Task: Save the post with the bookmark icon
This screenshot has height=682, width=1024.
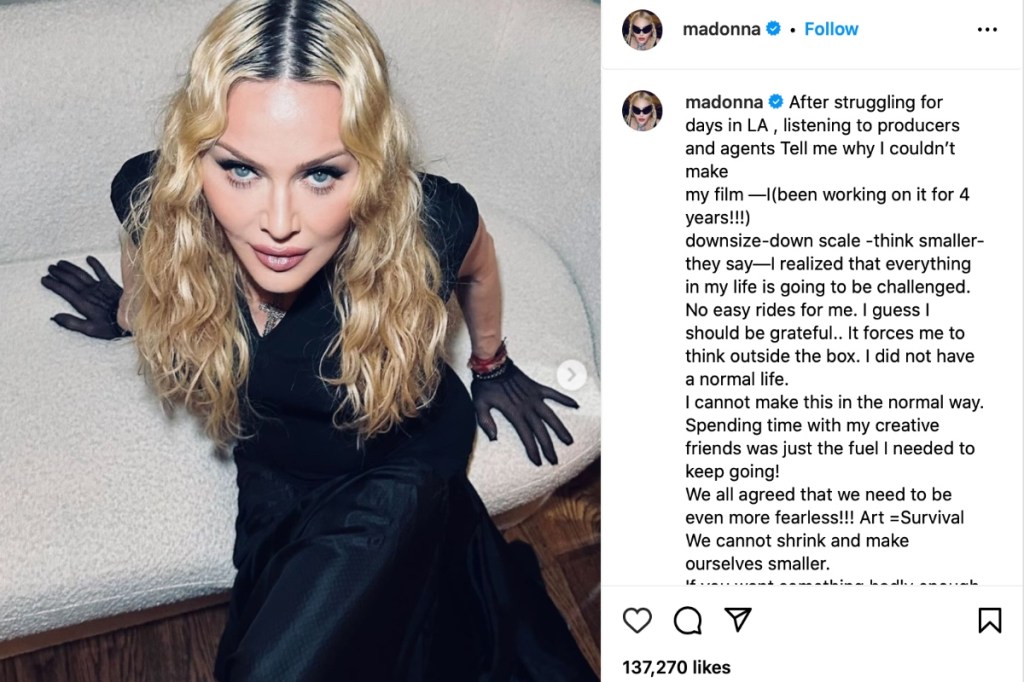Action: (989, 620)
